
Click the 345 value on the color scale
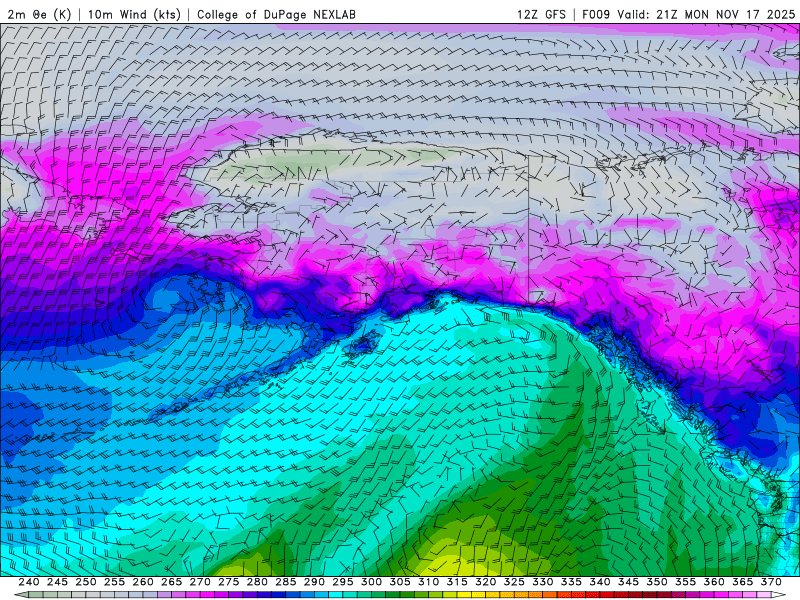(x=629, y=582)
